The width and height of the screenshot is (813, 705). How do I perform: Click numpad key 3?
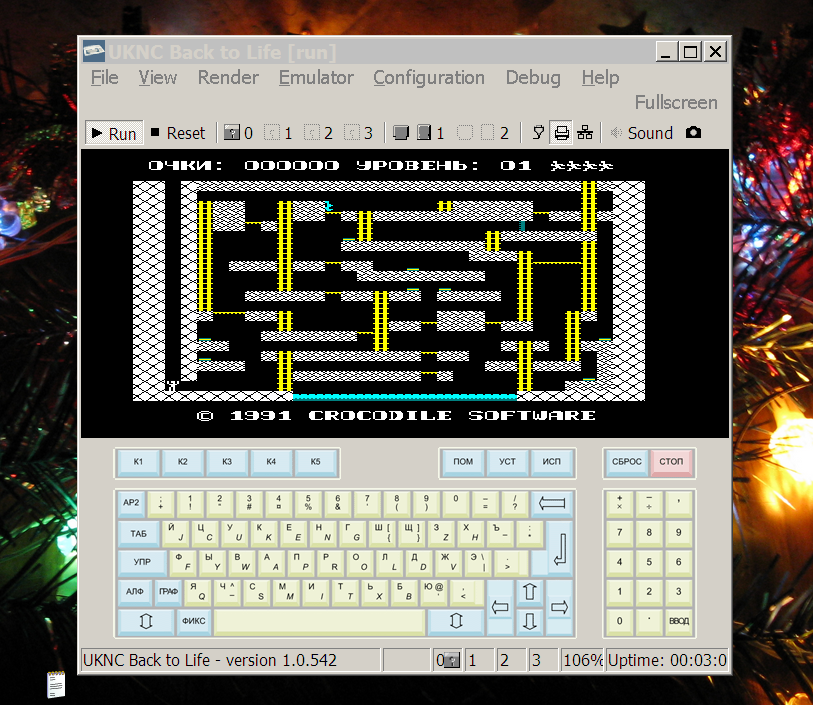pos(679,592)
